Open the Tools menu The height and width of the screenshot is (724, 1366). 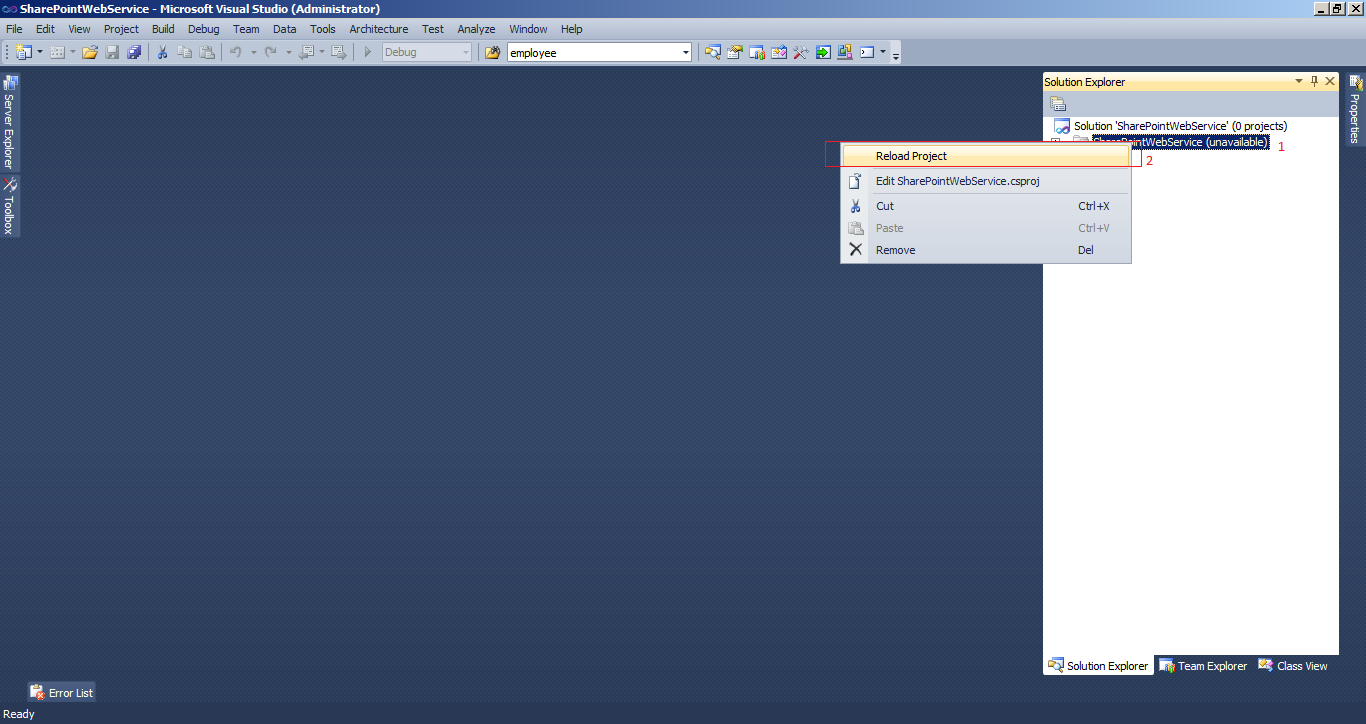click(323, 29)
